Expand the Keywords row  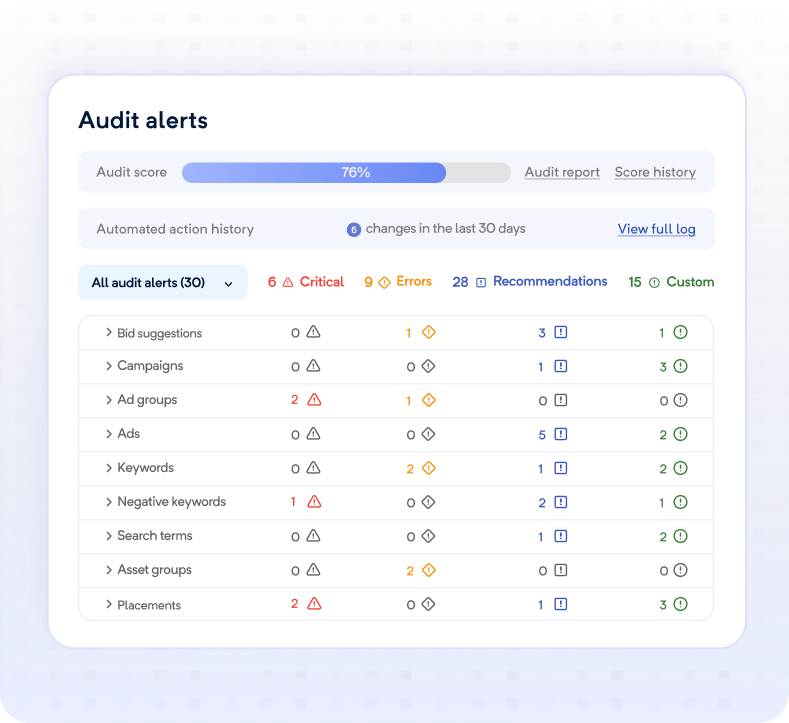[108, 468]
